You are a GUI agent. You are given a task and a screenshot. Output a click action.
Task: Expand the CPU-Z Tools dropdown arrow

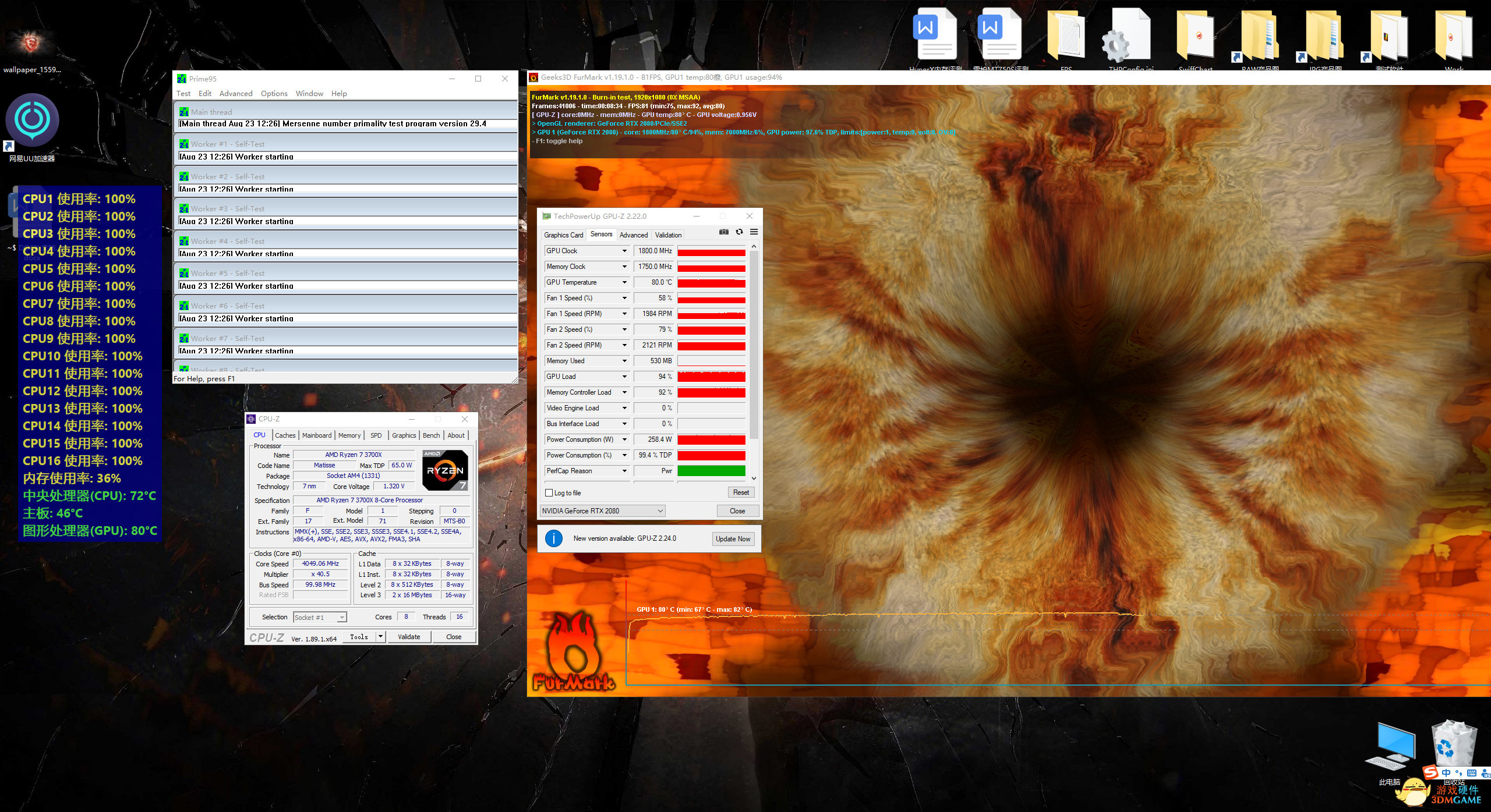click(x=380, y=637)
